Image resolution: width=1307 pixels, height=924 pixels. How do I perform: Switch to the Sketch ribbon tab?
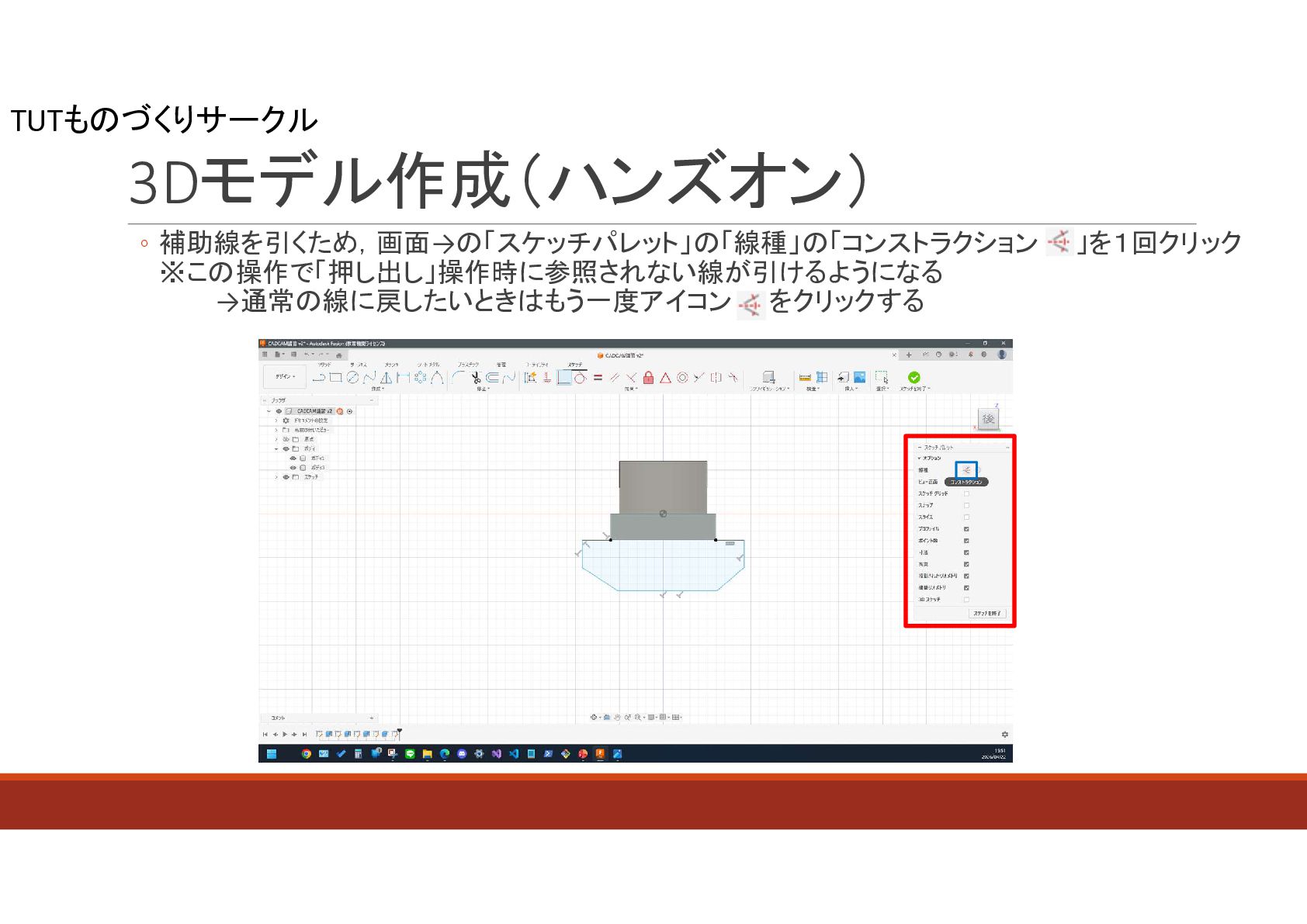[x=574, y=364]
